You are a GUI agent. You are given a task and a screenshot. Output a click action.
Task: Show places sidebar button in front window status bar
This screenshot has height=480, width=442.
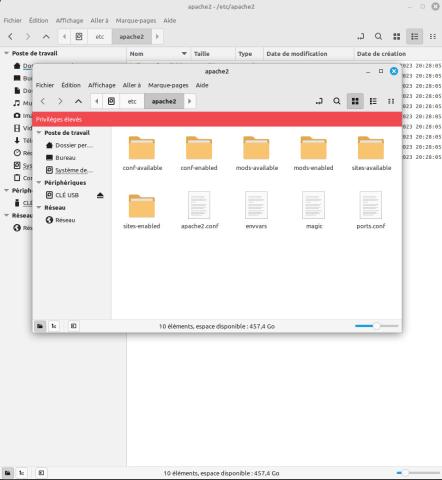[x=40, y=326]
